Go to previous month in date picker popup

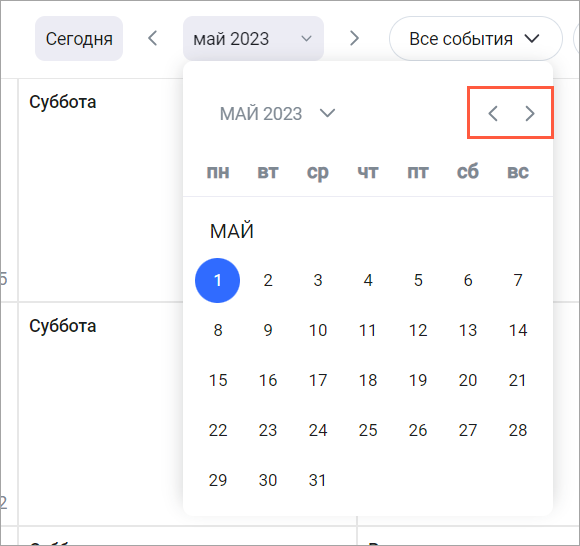(x=493, y=114)
